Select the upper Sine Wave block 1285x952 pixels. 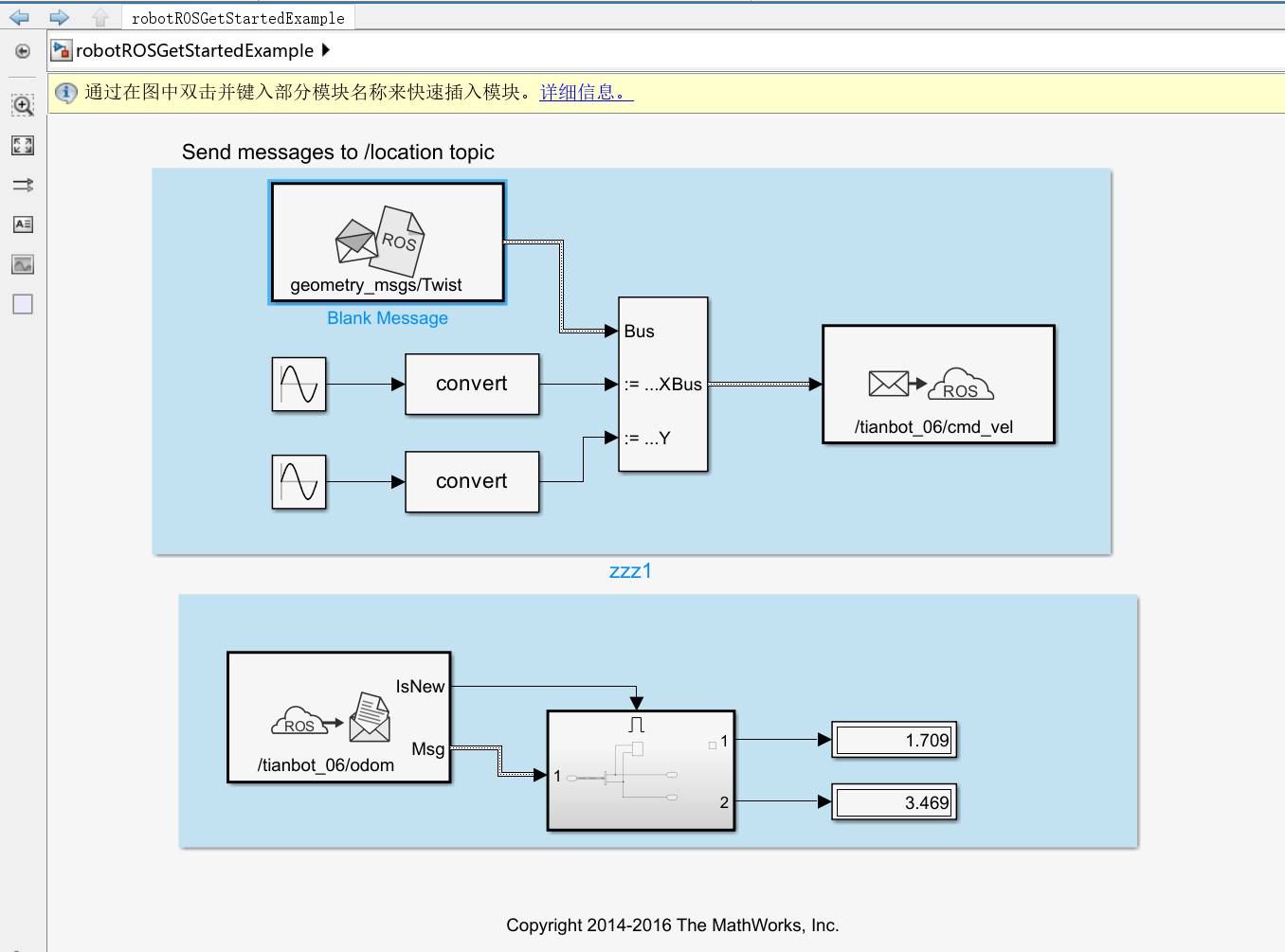[x=299, y=385]
